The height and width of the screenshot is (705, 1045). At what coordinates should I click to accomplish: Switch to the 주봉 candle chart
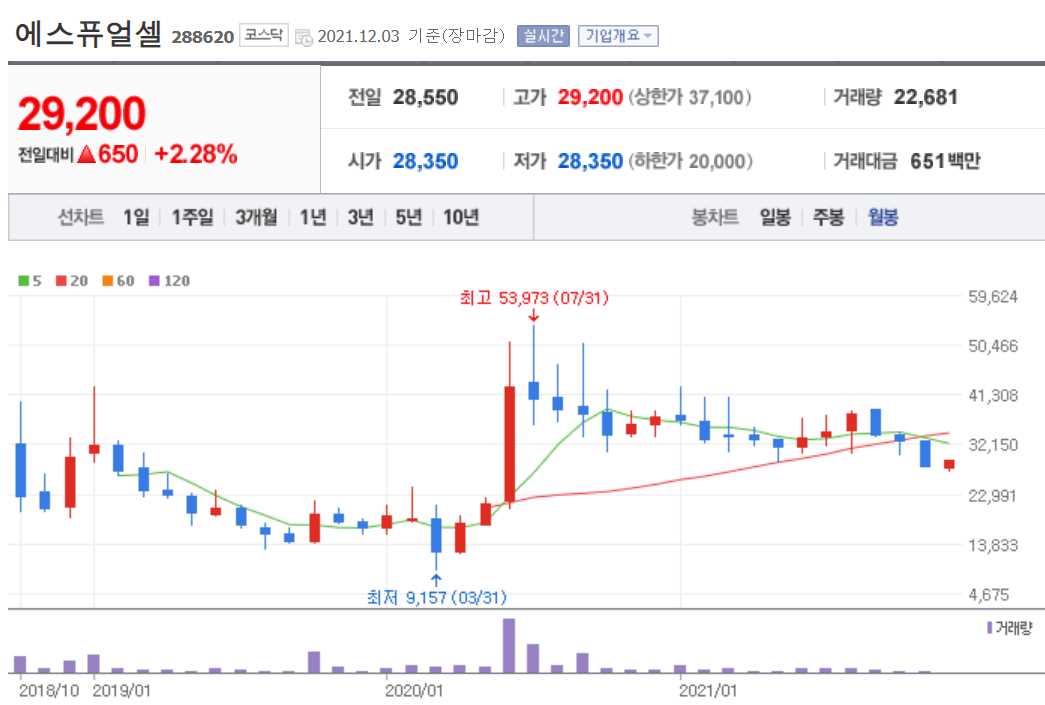(x=828, y=217)
